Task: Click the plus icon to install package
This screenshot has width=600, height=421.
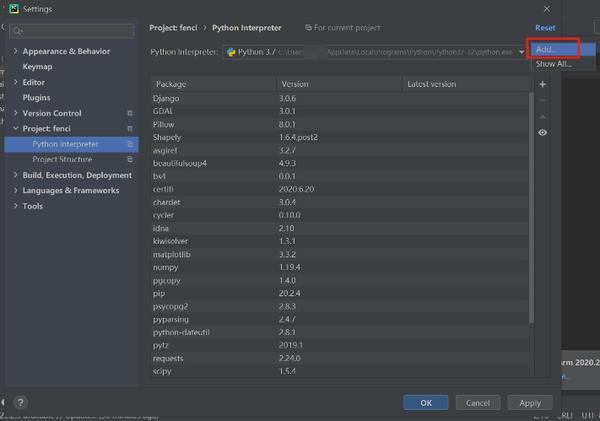Action: (542, 84)
